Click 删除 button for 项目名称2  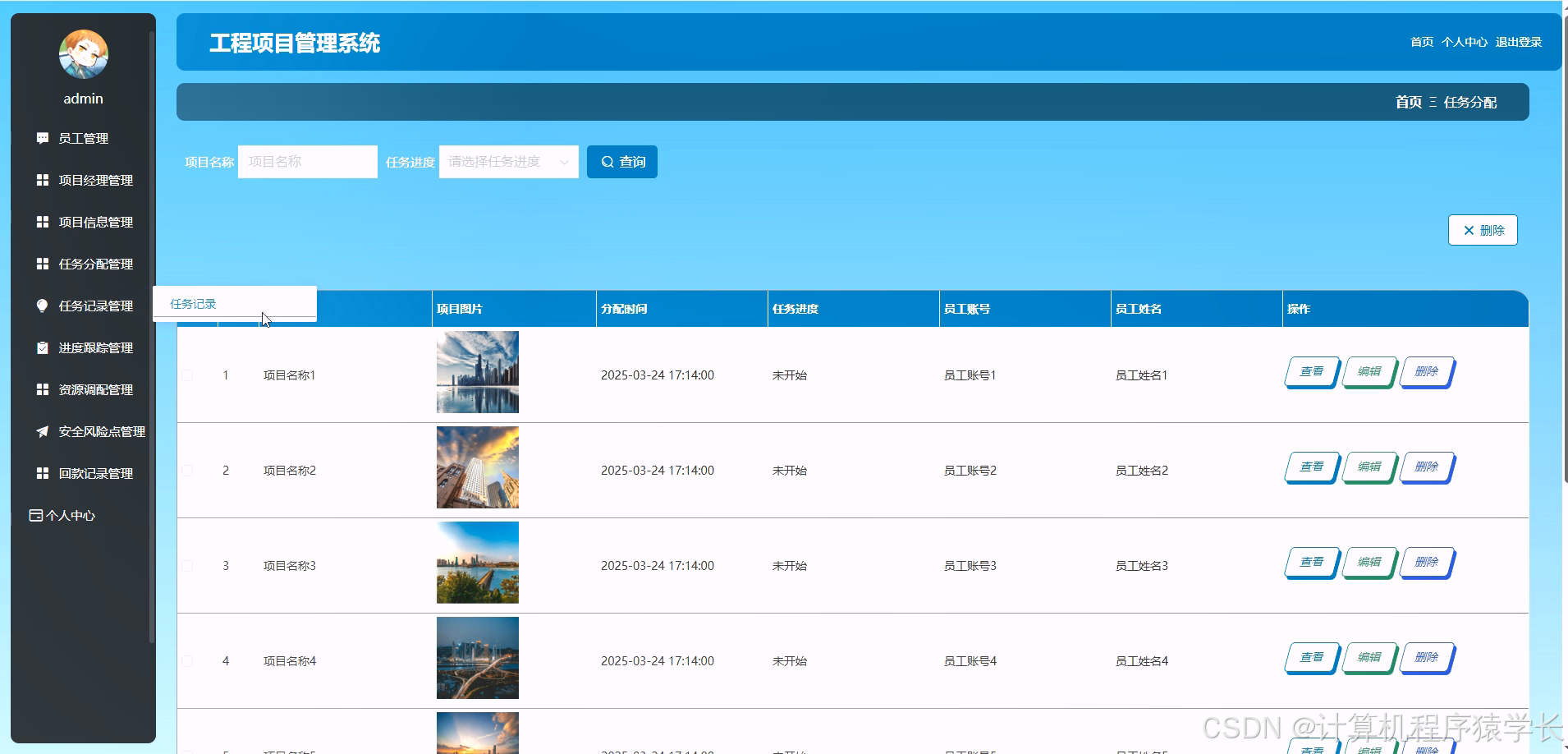[x=1427, y=467]
